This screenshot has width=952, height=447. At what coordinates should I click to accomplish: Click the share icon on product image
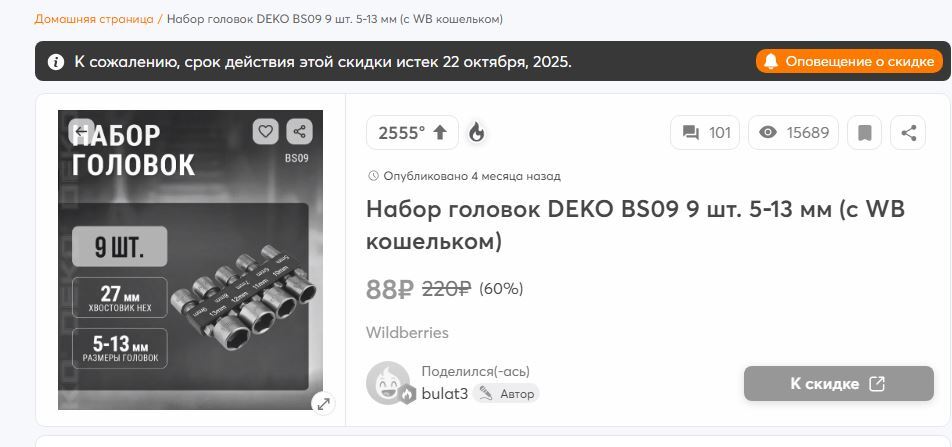click(299, 131)
